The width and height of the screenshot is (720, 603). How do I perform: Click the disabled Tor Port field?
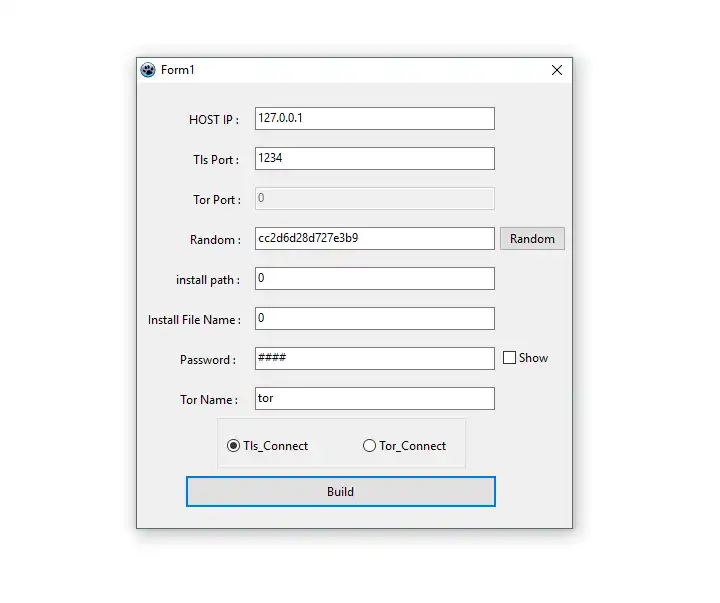coord(374,198)
